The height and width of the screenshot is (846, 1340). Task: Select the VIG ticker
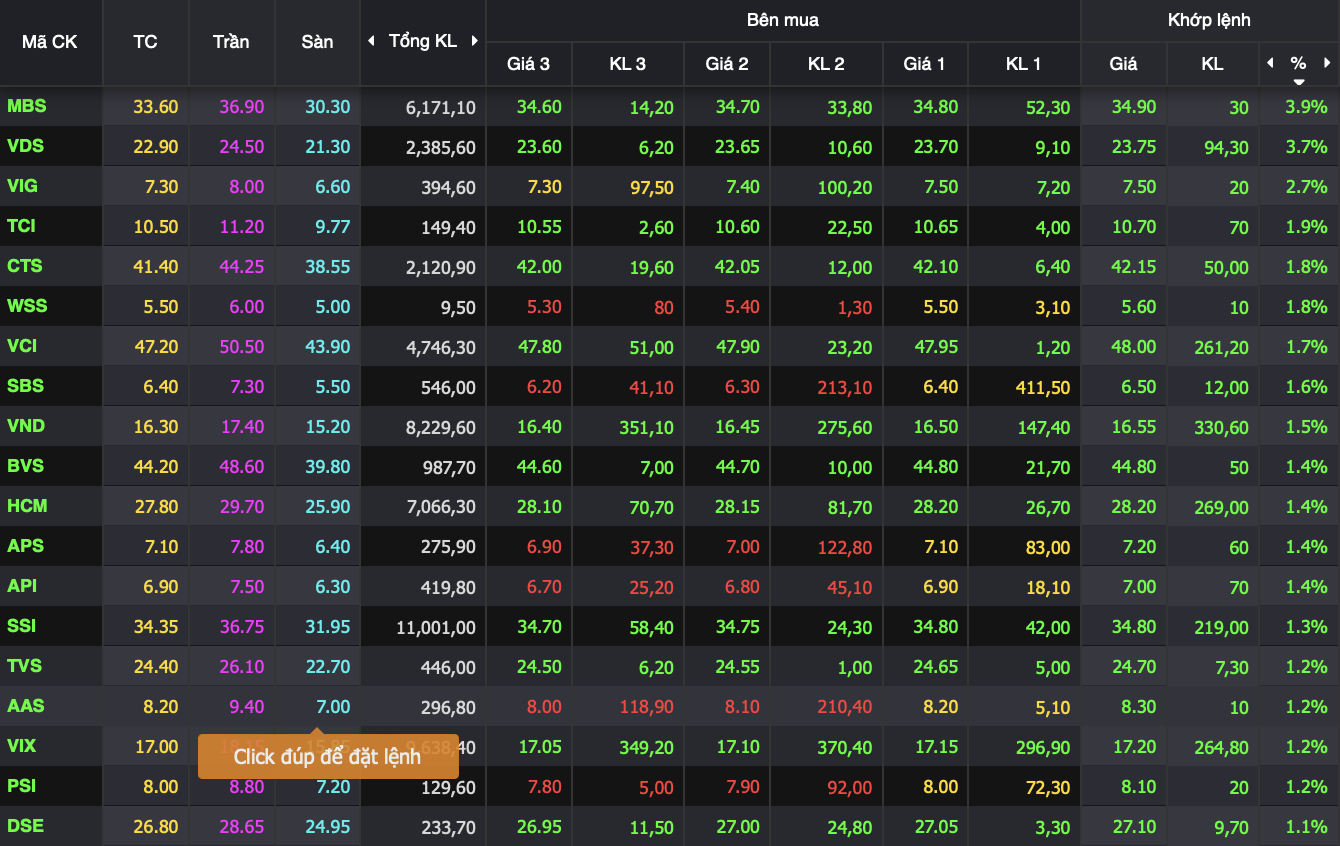coord(22,186)
